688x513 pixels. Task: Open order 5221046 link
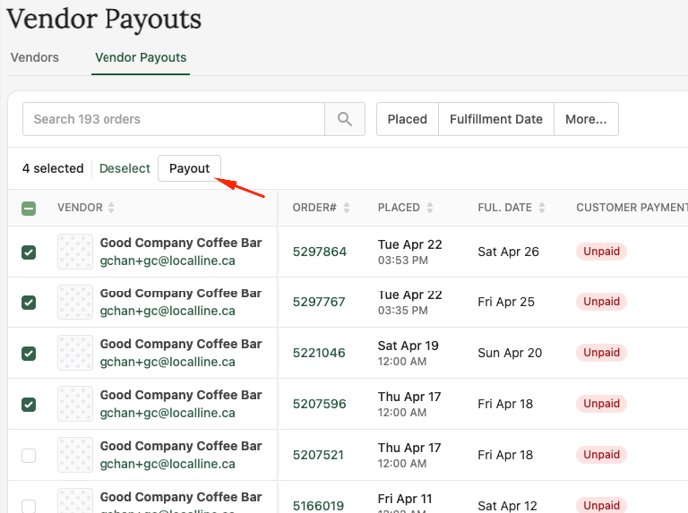pos(319,352)
